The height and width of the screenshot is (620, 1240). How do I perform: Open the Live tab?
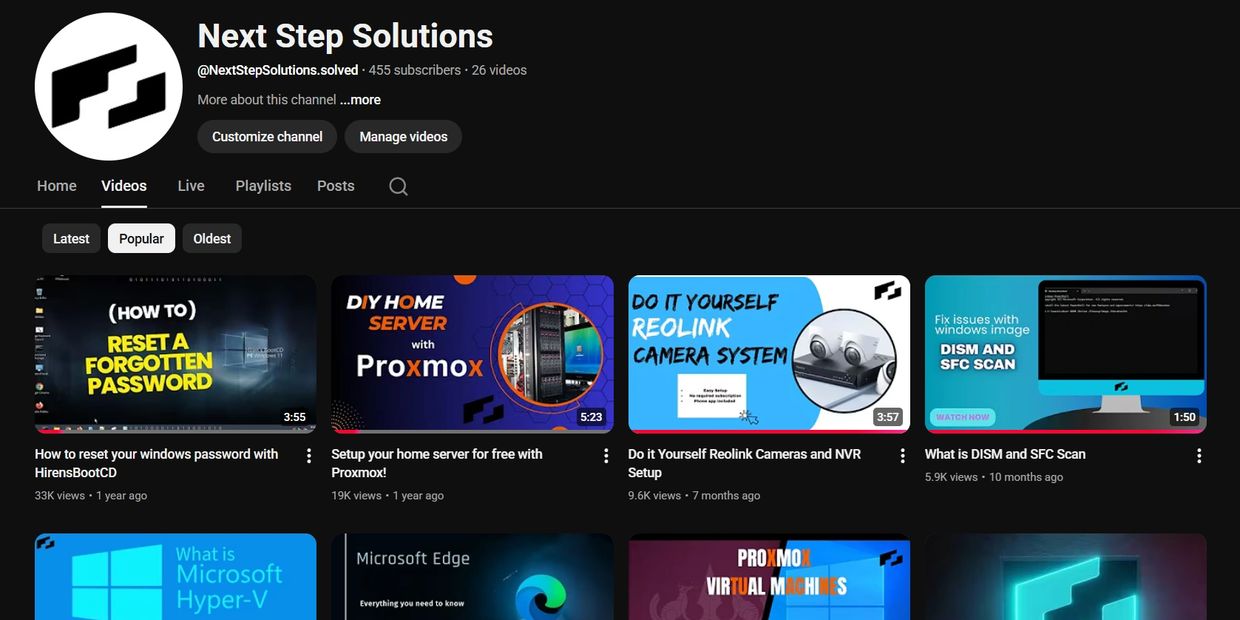point(191,186)
